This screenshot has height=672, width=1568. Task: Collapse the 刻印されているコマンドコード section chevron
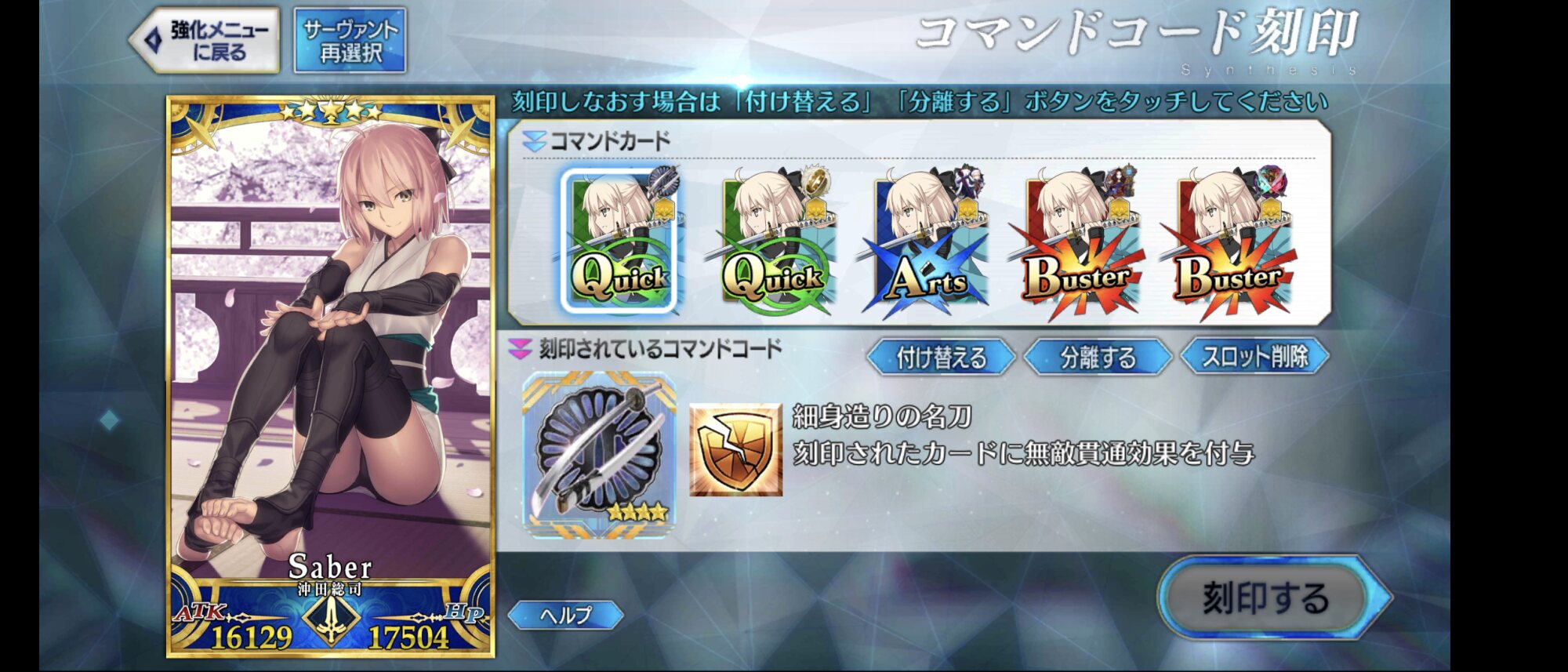click(x=521, y=349)
